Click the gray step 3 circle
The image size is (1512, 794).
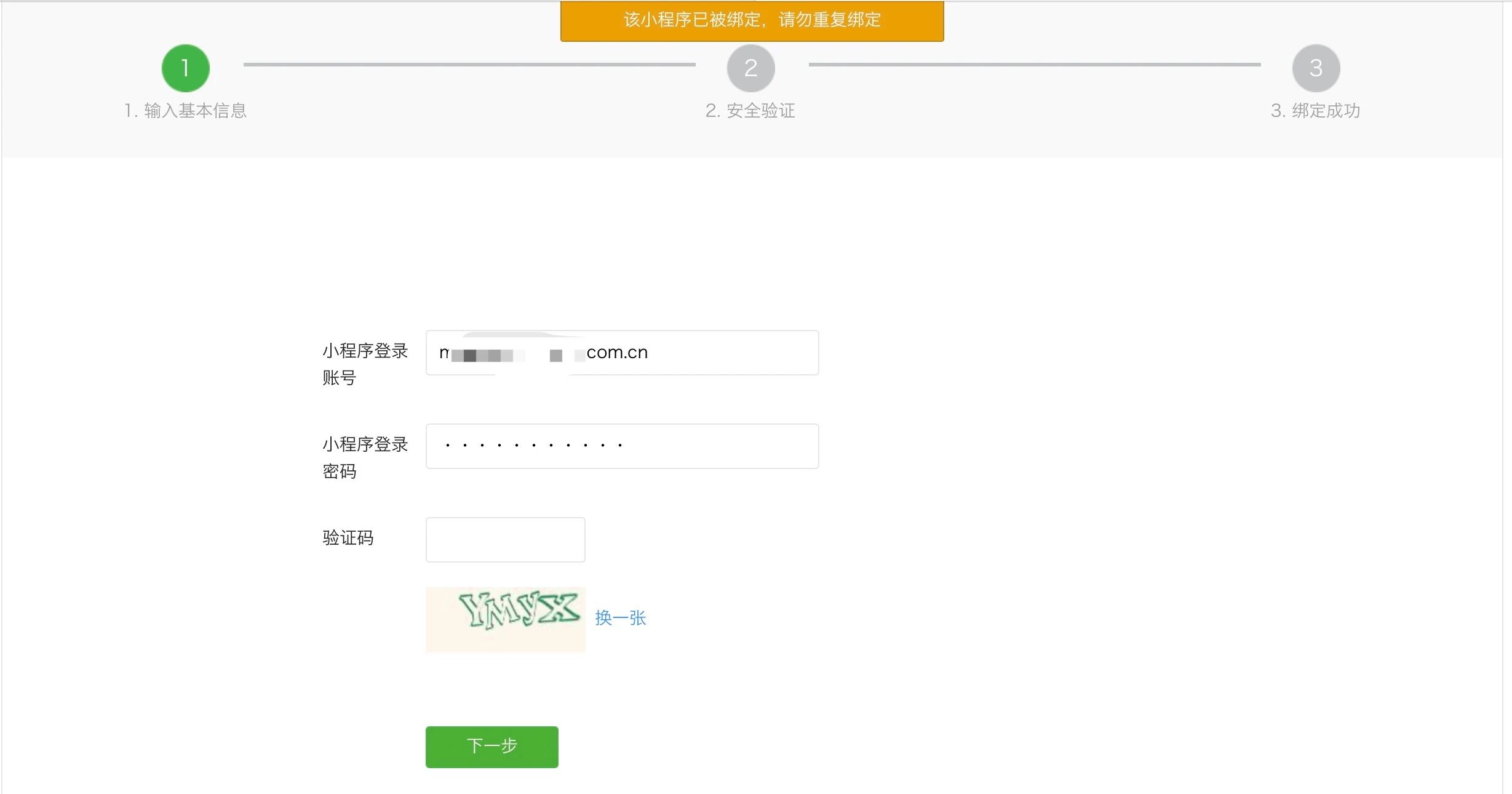pyautogui.click(x=1316, y=68)
